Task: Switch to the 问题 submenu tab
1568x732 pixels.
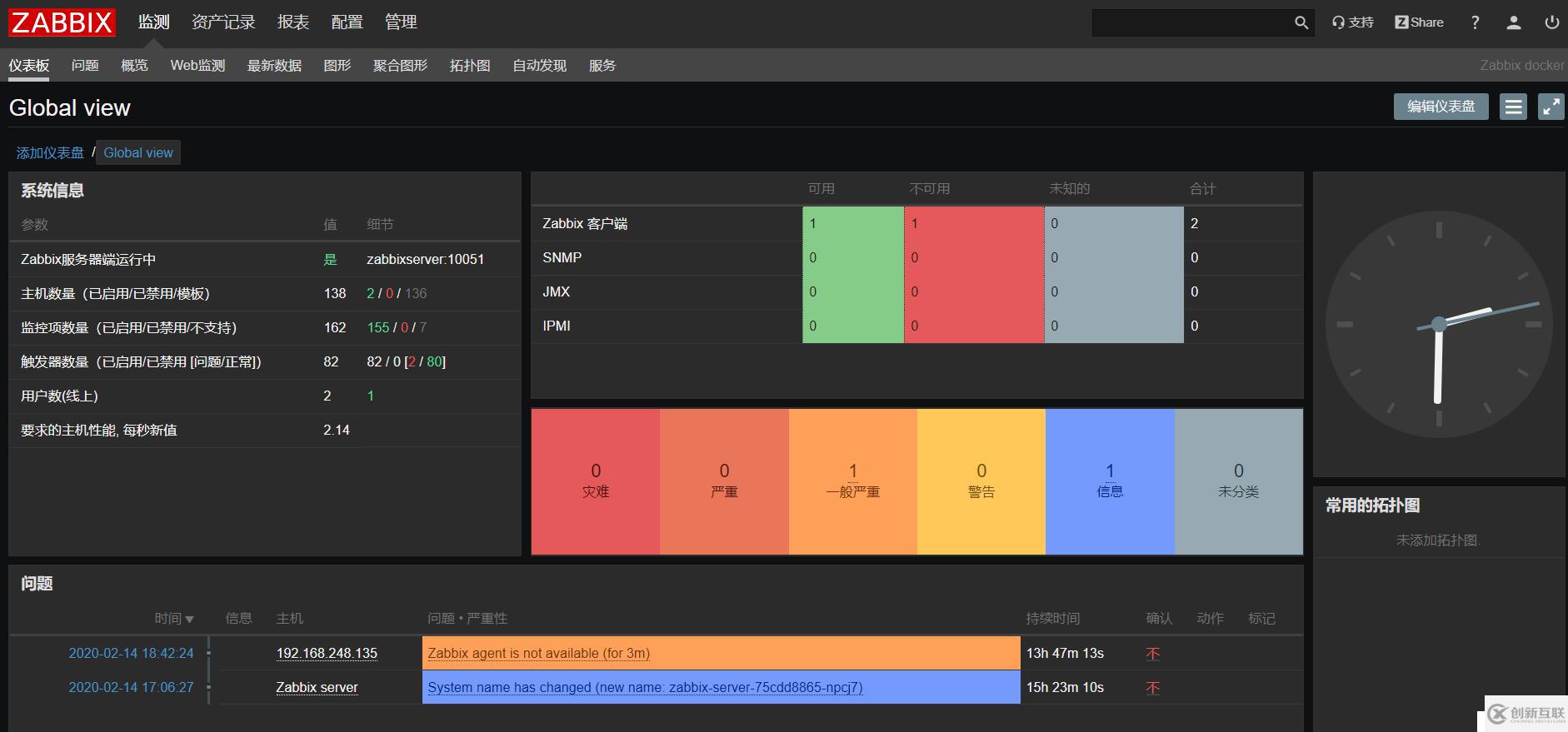Action: point(85,65)
